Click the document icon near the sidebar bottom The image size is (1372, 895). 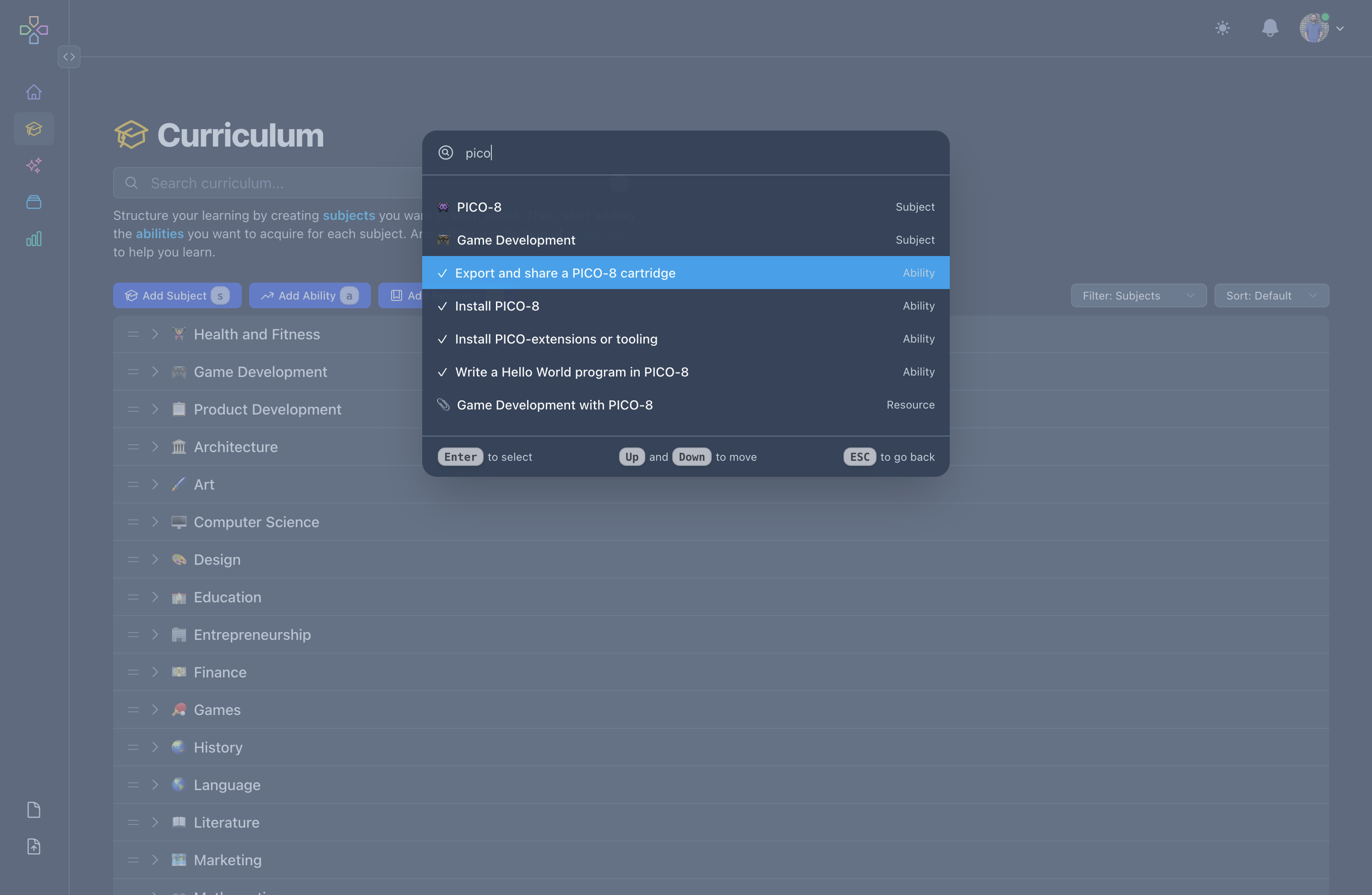pyautogui.click(x=33, y=810)
